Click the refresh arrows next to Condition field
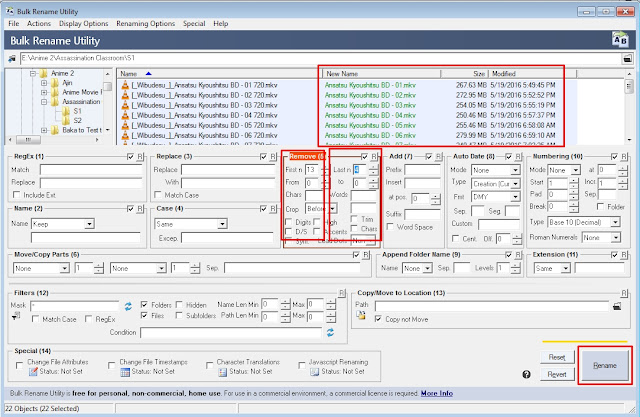This screenshot has height=417, width=640. (x=330, y=333)
